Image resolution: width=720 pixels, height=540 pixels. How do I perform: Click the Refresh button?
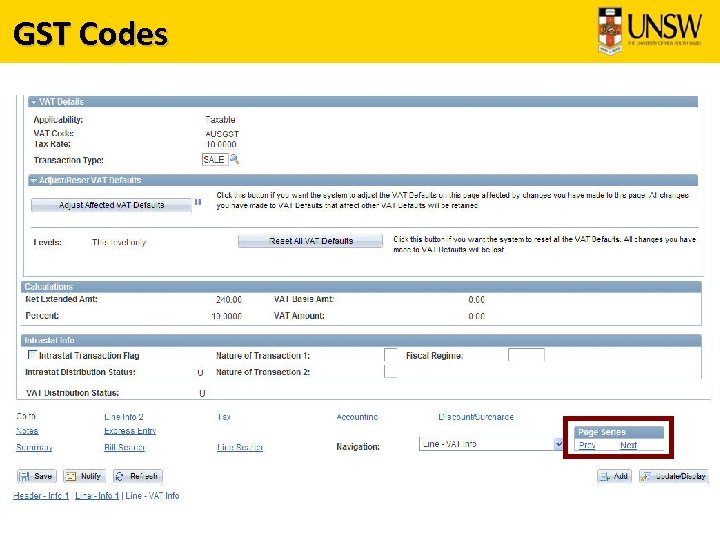point(138,476)
